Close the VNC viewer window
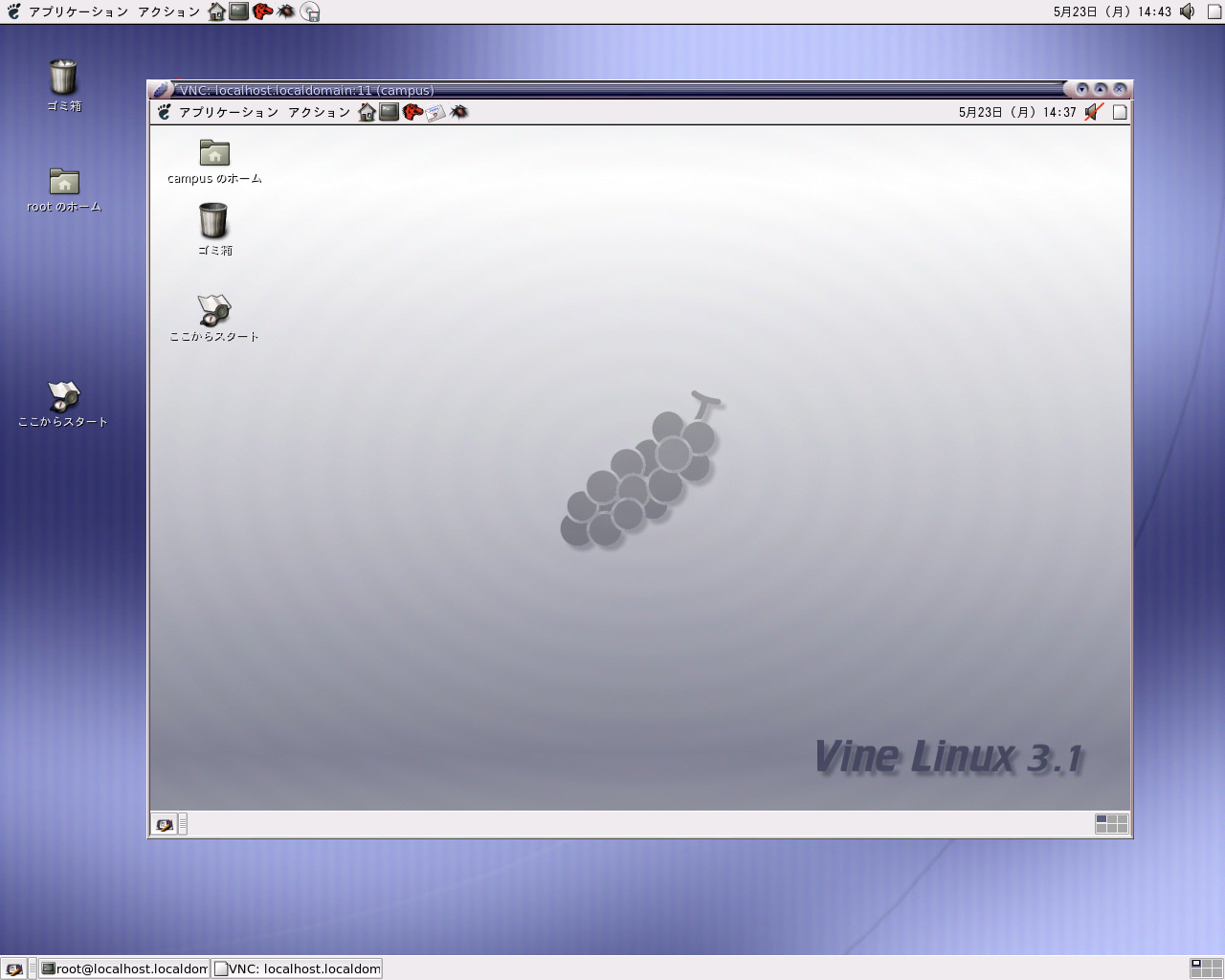This screenshot has height=980, width=1225. (1119, 89)
